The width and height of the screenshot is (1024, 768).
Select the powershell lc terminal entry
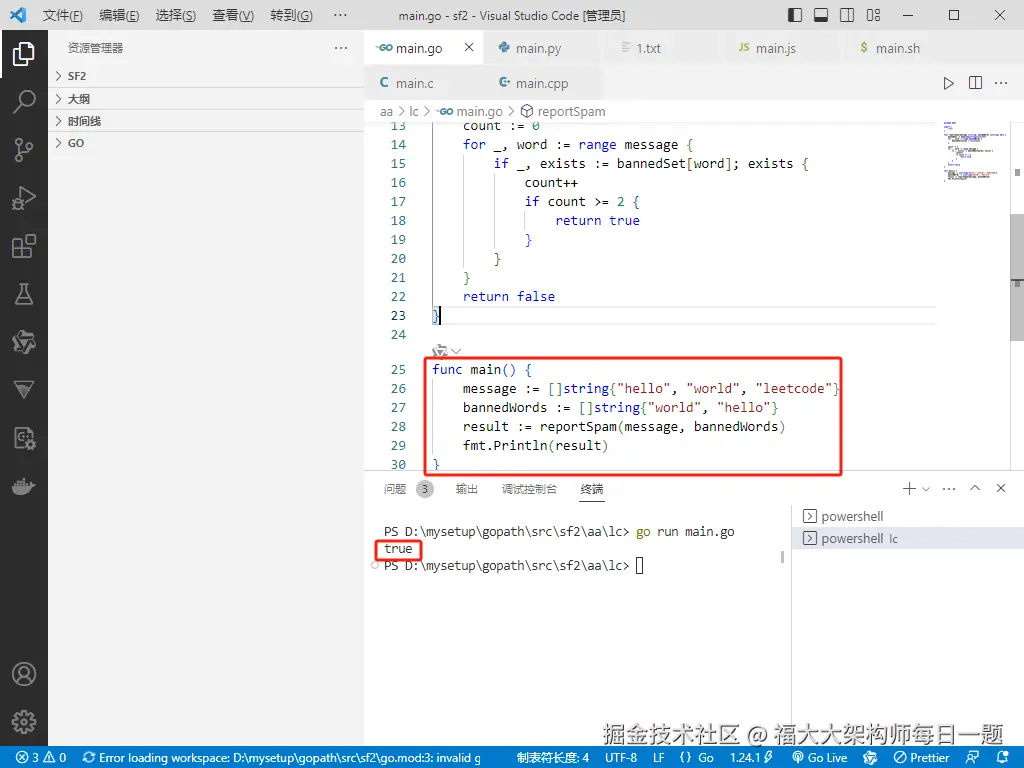click(907, 539)
